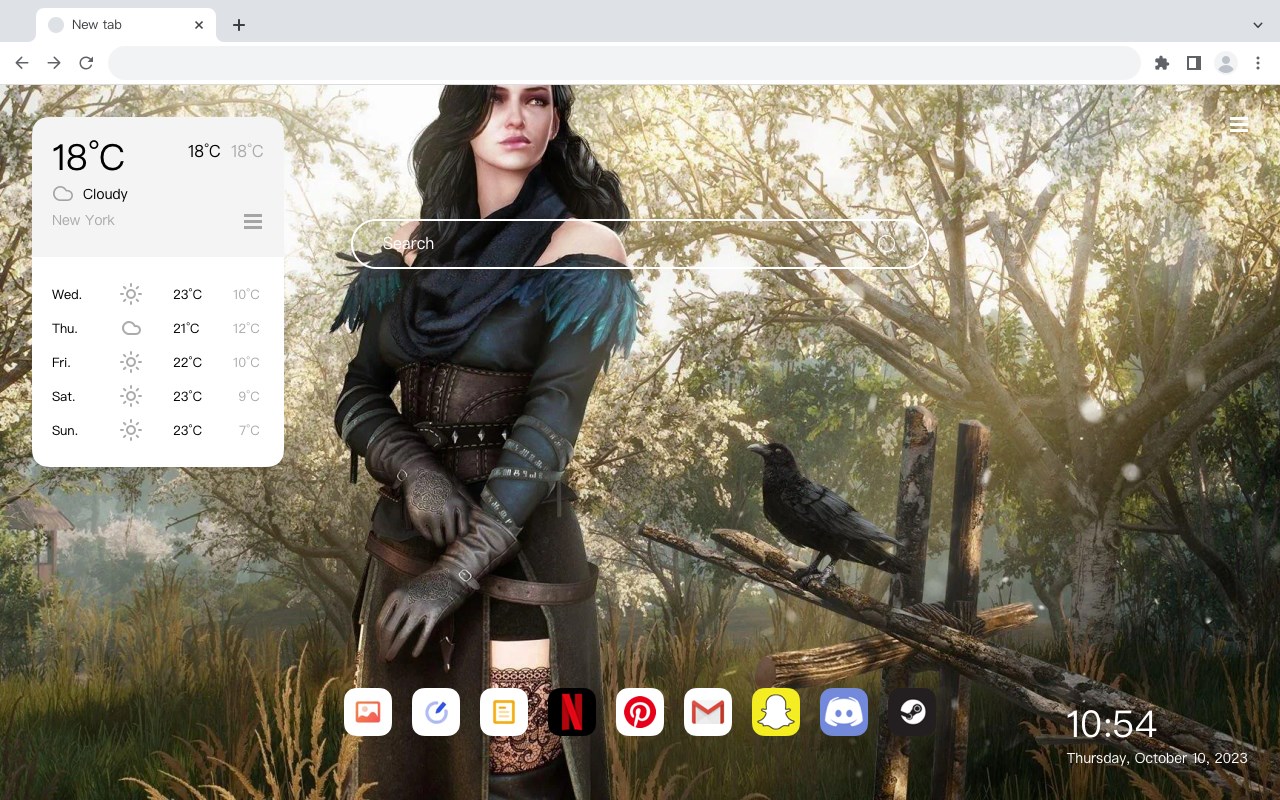Go back to the previous page
This screenshot has height=800, width=1280.
[x=22, y=63]
